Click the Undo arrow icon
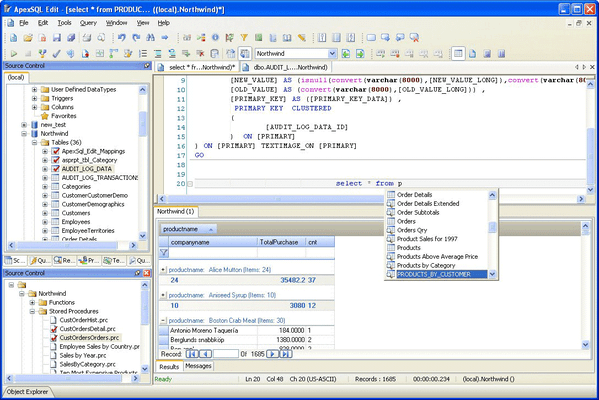Viewport: 599px width, 400px height. point(122,37)
